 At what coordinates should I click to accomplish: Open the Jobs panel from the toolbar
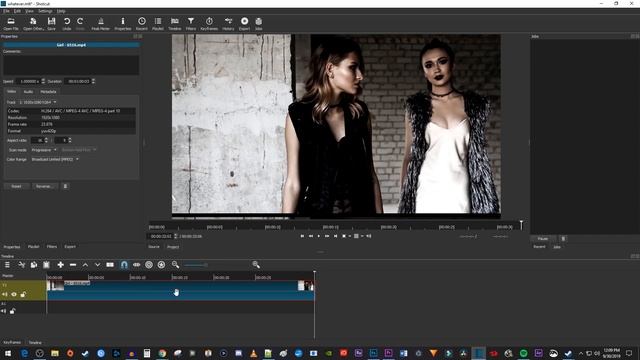pyautogui.click(x=259, y=24)
